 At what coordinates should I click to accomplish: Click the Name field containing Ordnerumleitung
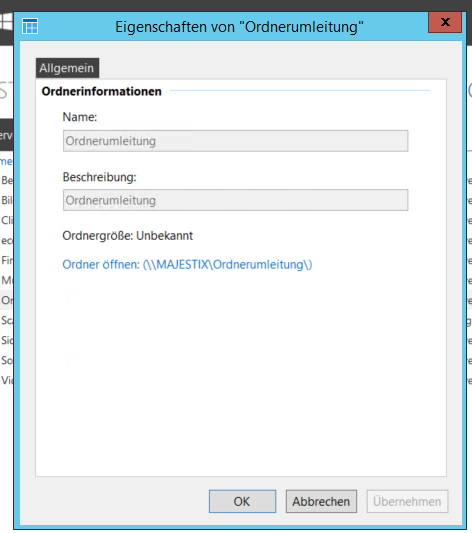tap(235, 141)
